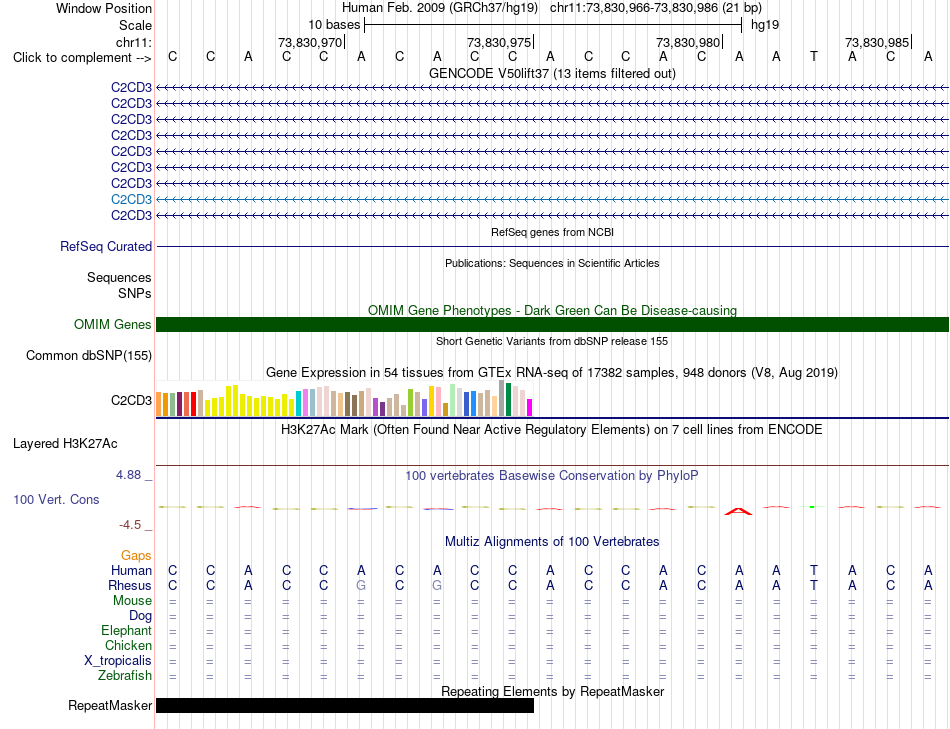Viewport: 950px width, 729px height.
Task: Select the Dog species row label
Action: [x=141, y=616]
